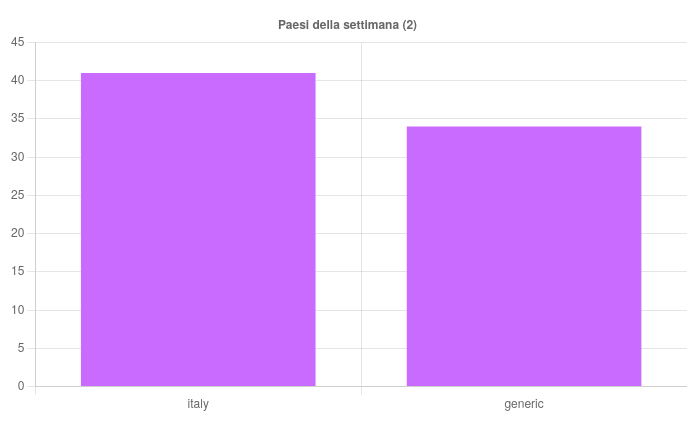Click the generic bar in the chart
693x421 pixels.
(x=524, y=256)
